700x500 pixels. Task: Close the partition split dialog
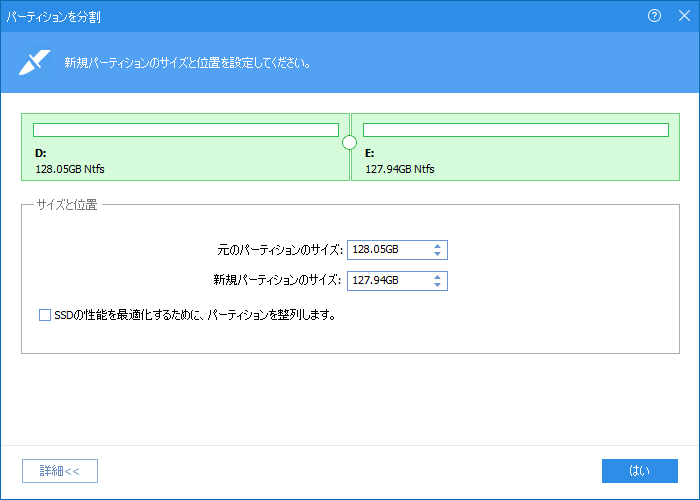(x=684, y=16)
